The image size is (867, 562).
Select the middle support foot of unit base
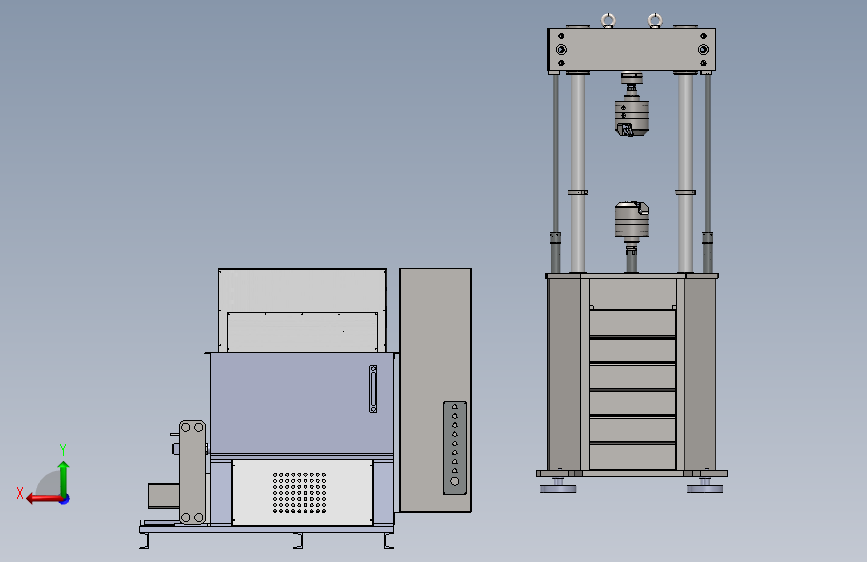[x=298, y=540]
